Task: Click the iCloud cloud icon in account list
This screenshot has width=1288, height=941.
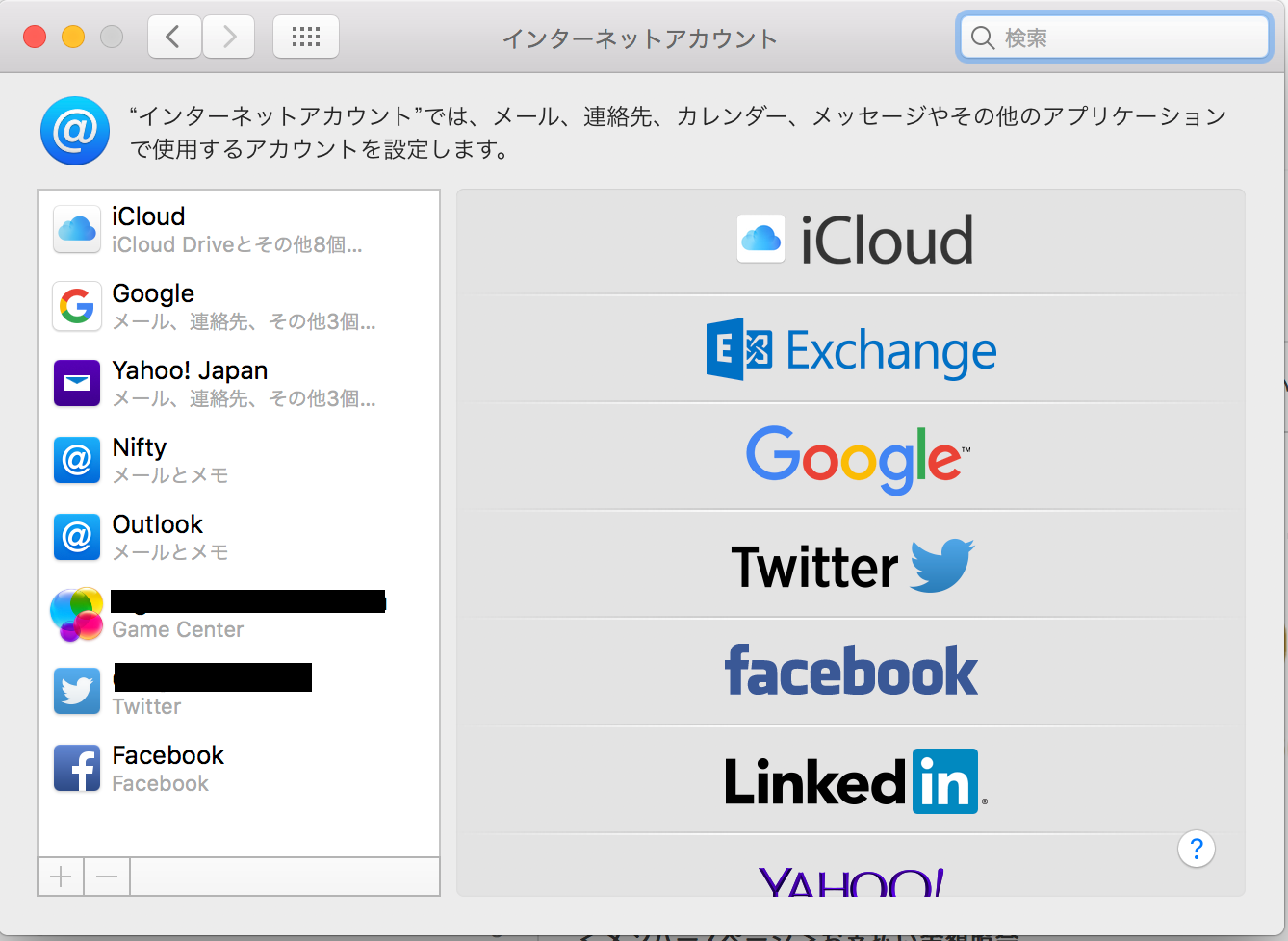Action: (x=77, y=230)
